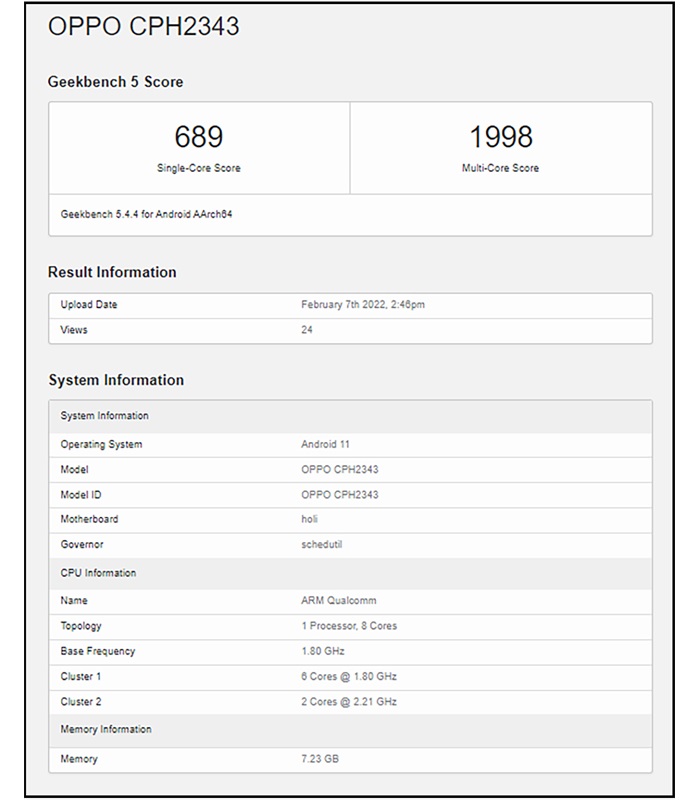
Task: Select the governor value schedutil
Action: click(321, 544)
